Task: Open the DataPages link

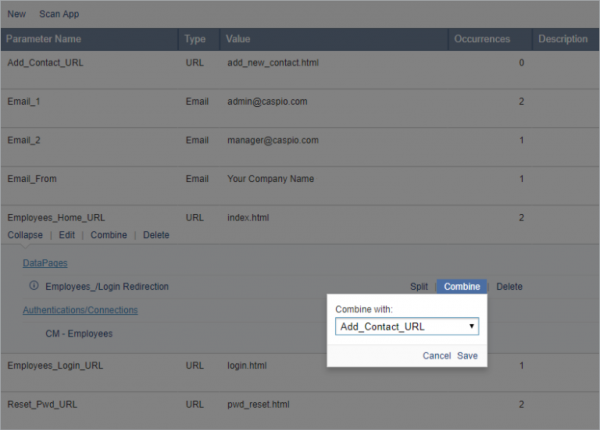Action: tap(46, 262)
